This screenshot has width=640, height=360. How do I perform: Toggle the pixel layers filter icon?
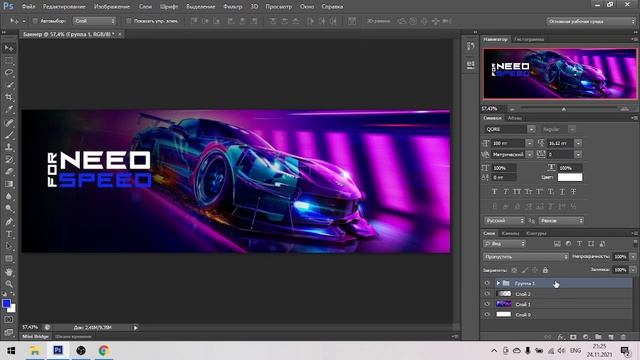coord(557,244)
